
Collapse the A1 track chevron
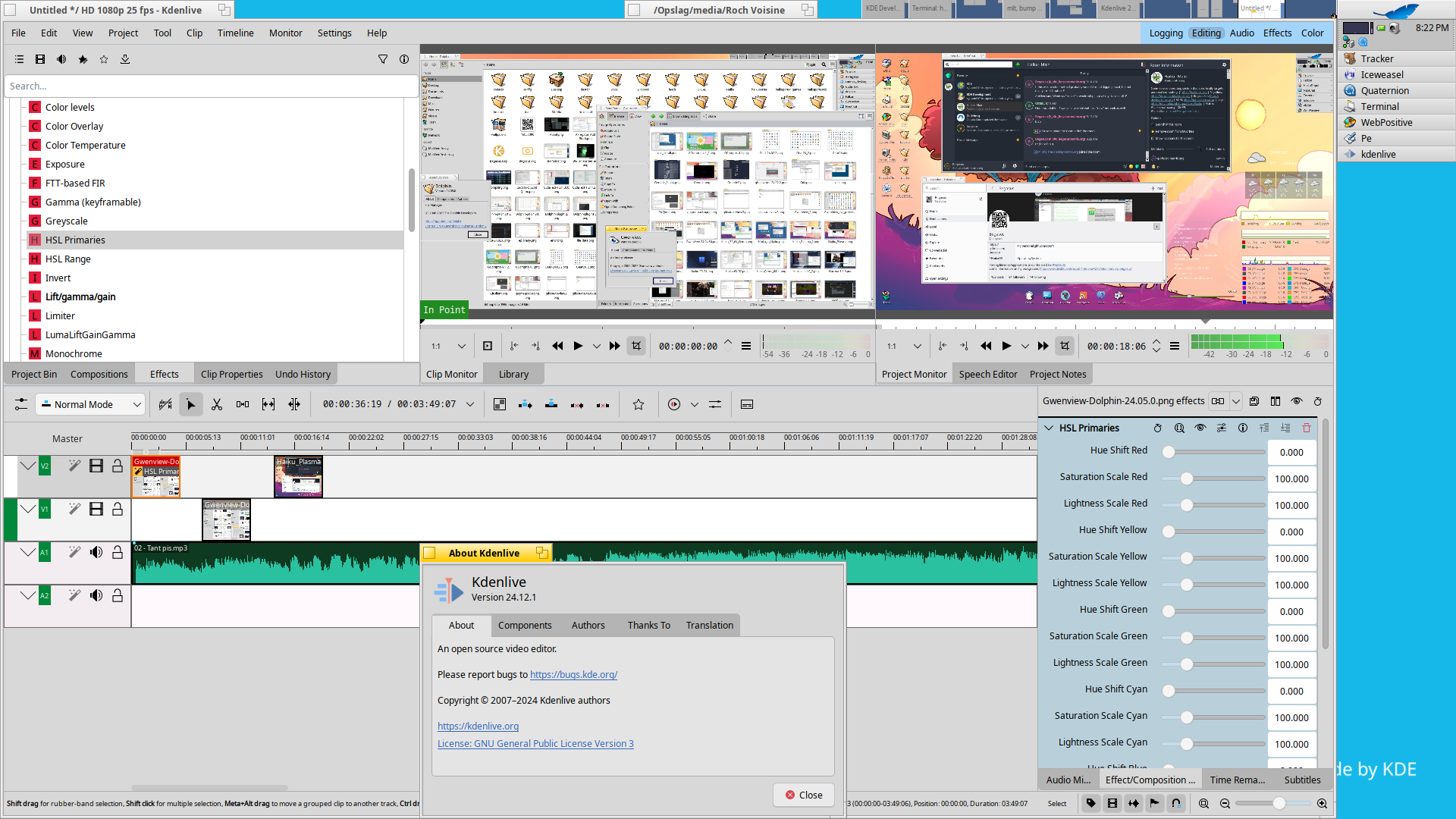[x=28, y=552]
